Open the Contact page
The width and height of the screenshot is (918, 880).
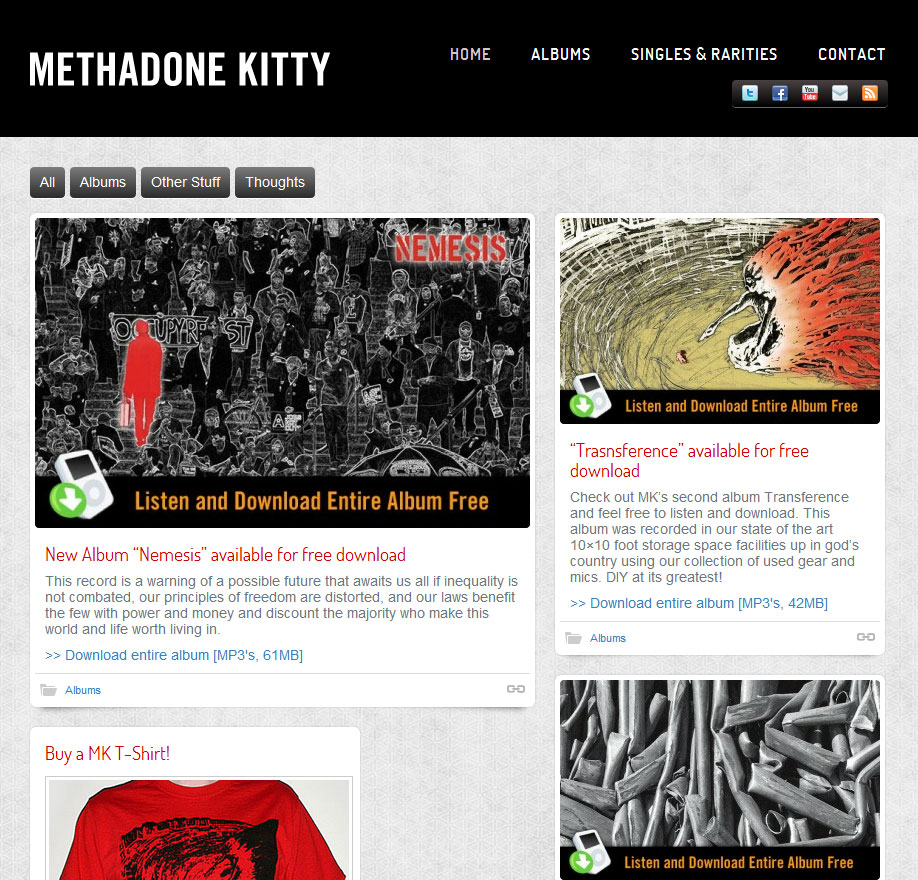point(852,54)
